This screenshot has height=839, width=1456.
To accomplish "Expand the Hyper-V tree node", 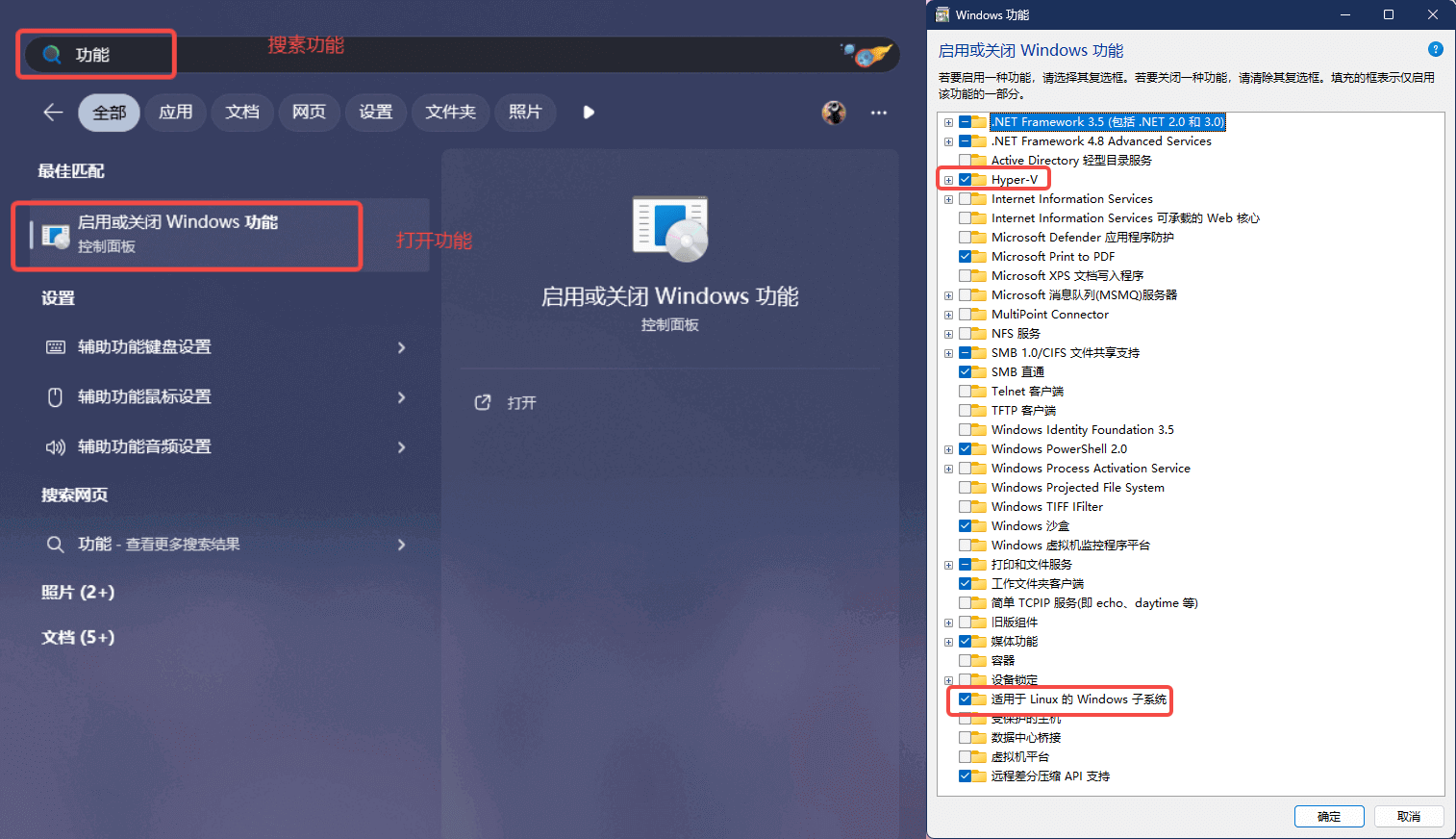I will [x=948, y=180].
